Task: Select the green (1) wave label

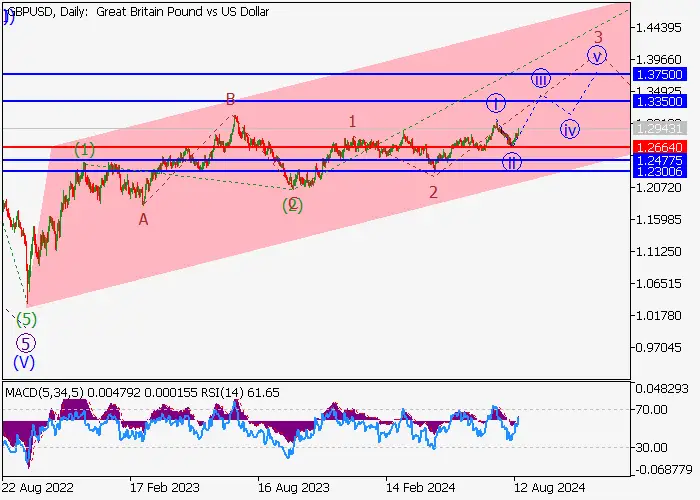Action: pyautogui.click(x=84, y=150)
